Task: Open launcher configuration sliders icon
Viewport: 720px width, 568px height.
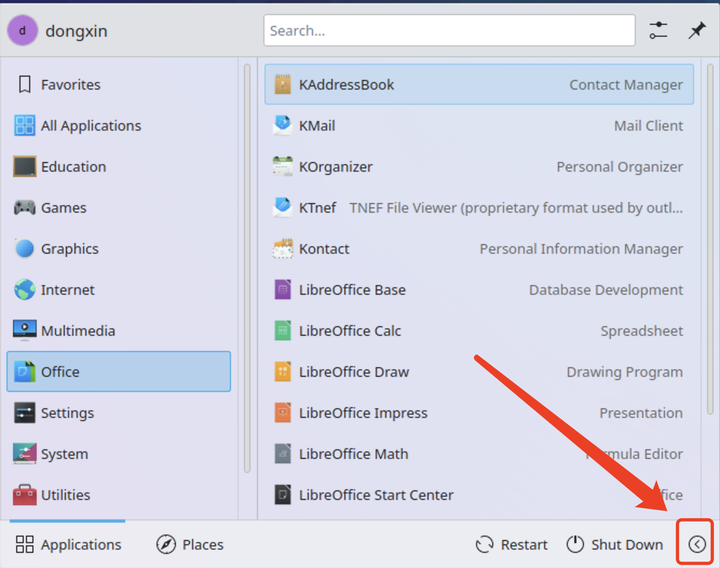Action: (x=658, y=30)
